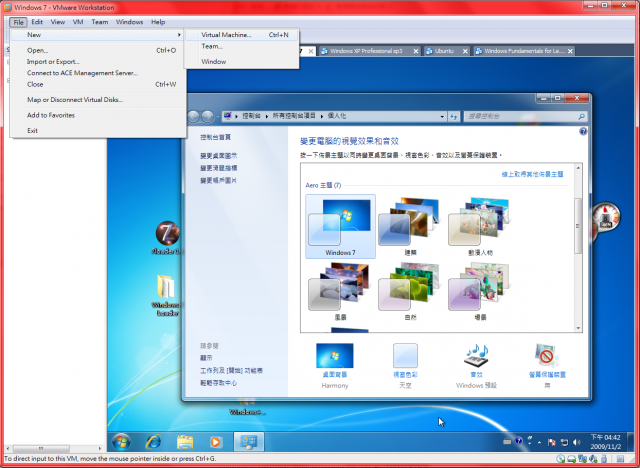Click the VMware sound device status icon
Screen dimensions: 640x468
593,459
